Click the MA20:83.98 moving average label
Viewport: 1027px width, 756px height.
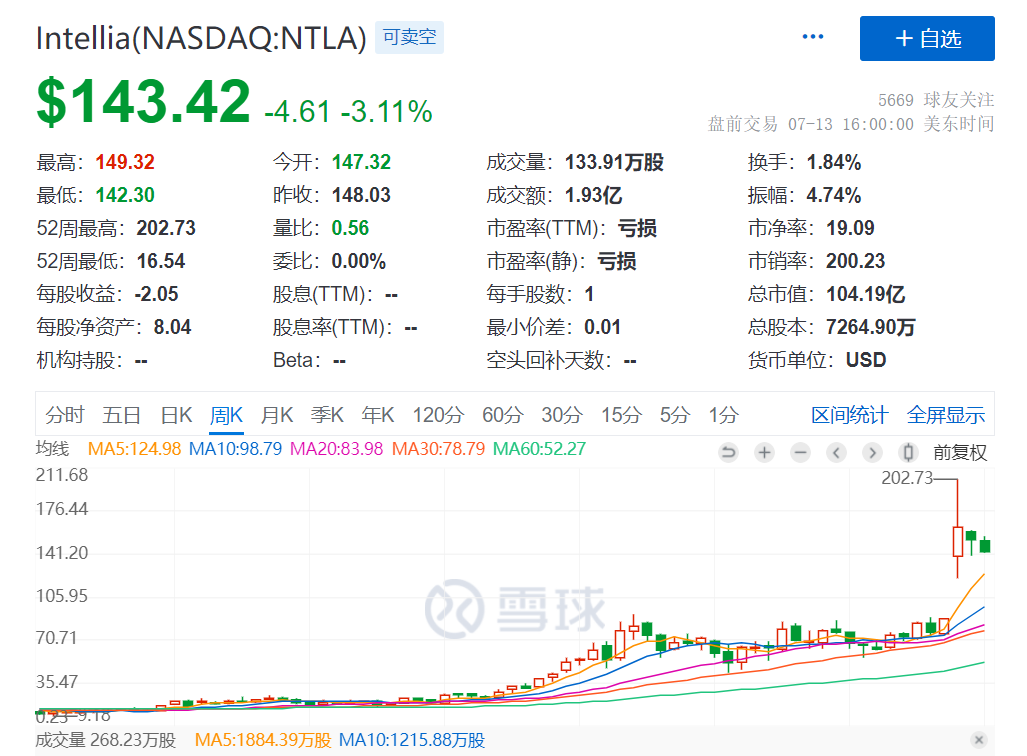337,449
